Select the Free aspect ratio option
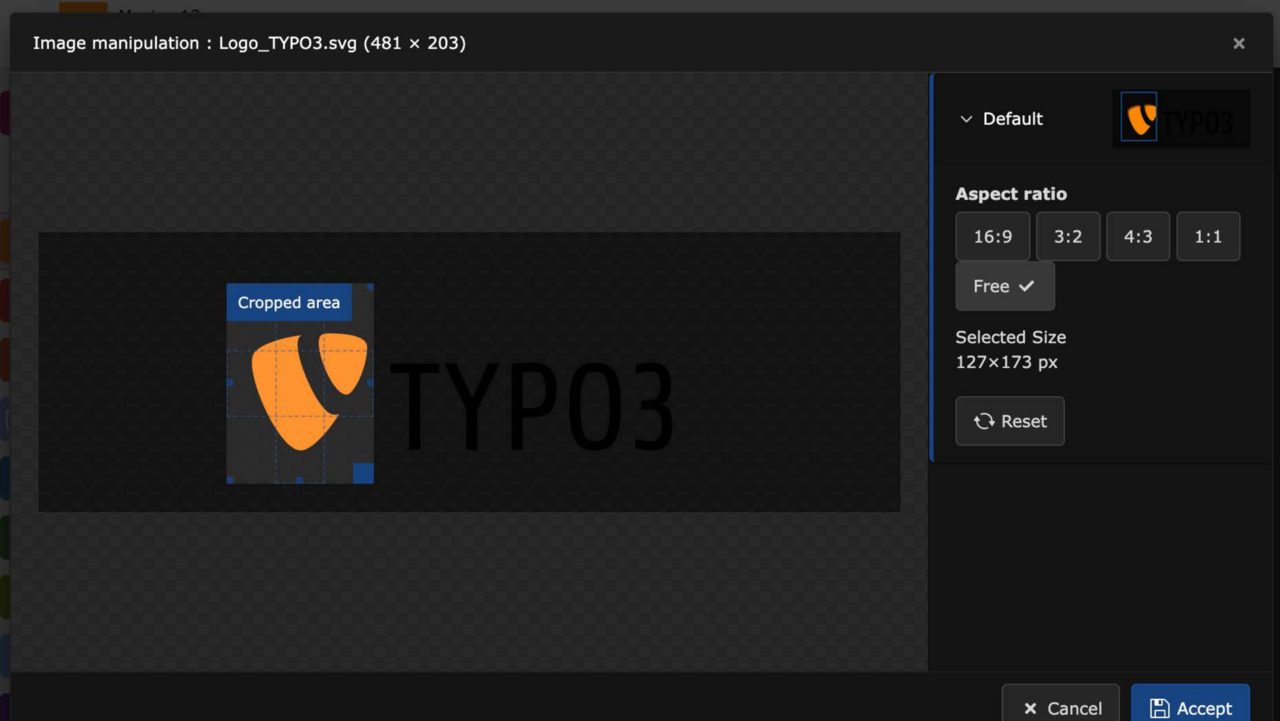Image resolution: width=1280 pixels, height=721 pixels. [x=1004, y=286]
